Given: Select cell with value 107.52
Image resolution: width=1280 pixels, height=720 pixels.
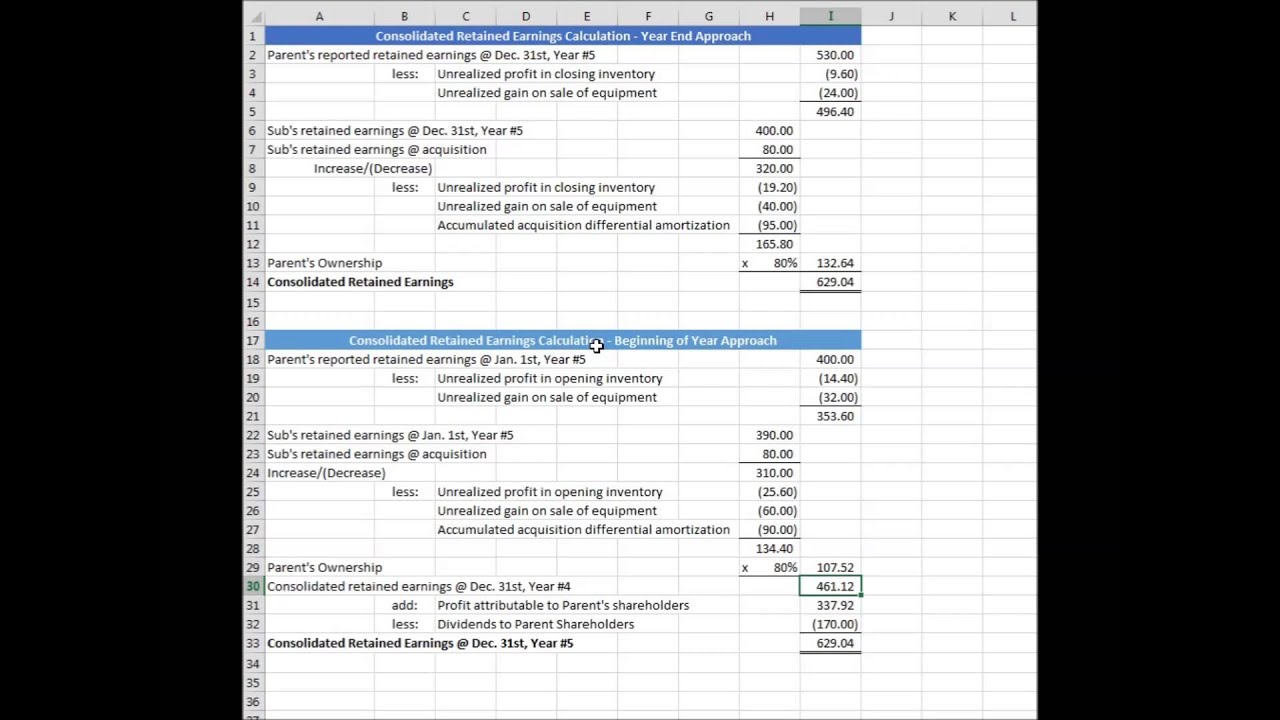Looking at the screenshot, I should [x=830, y=567].
